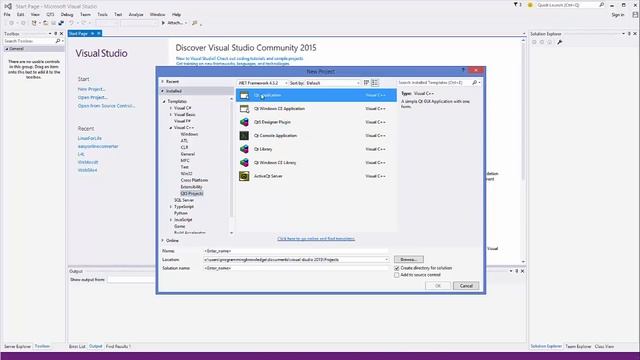Select the Qt5 Designer Plugin template icon
The width and height of the screenshot is (640, 360).
(244, 122)
